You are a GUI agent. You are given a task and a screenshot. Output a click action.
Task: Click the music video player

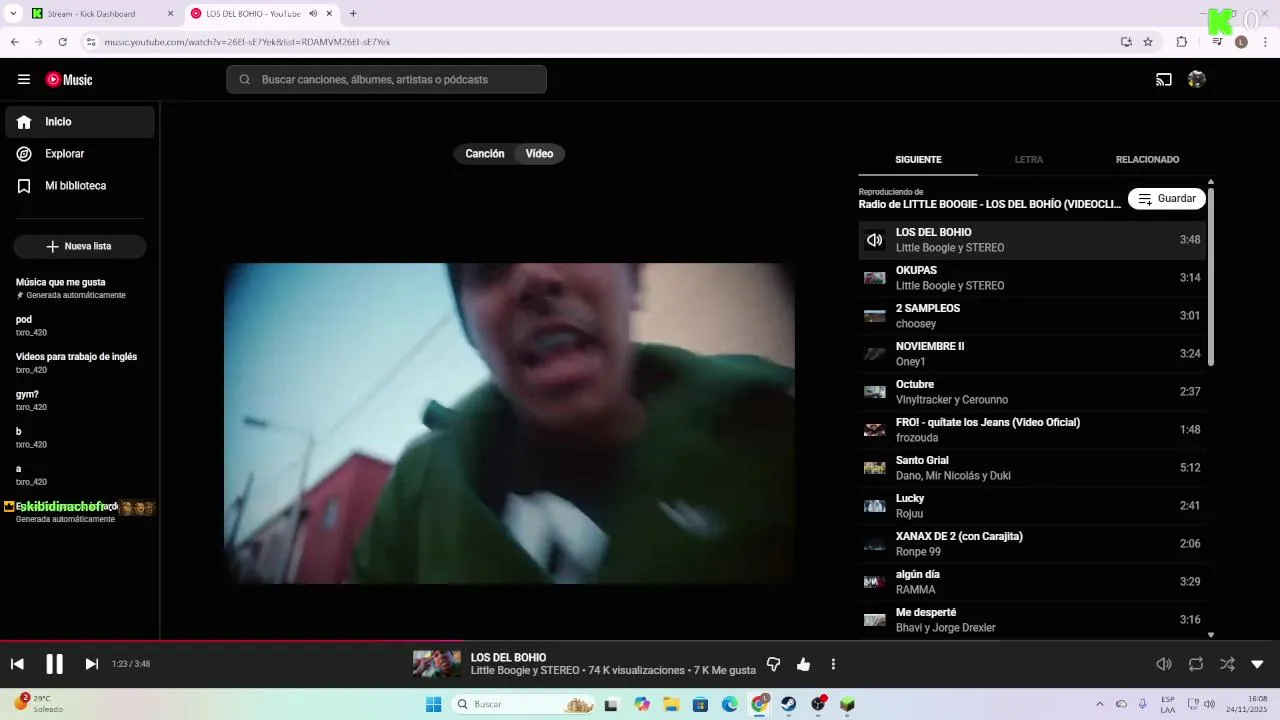510,424
